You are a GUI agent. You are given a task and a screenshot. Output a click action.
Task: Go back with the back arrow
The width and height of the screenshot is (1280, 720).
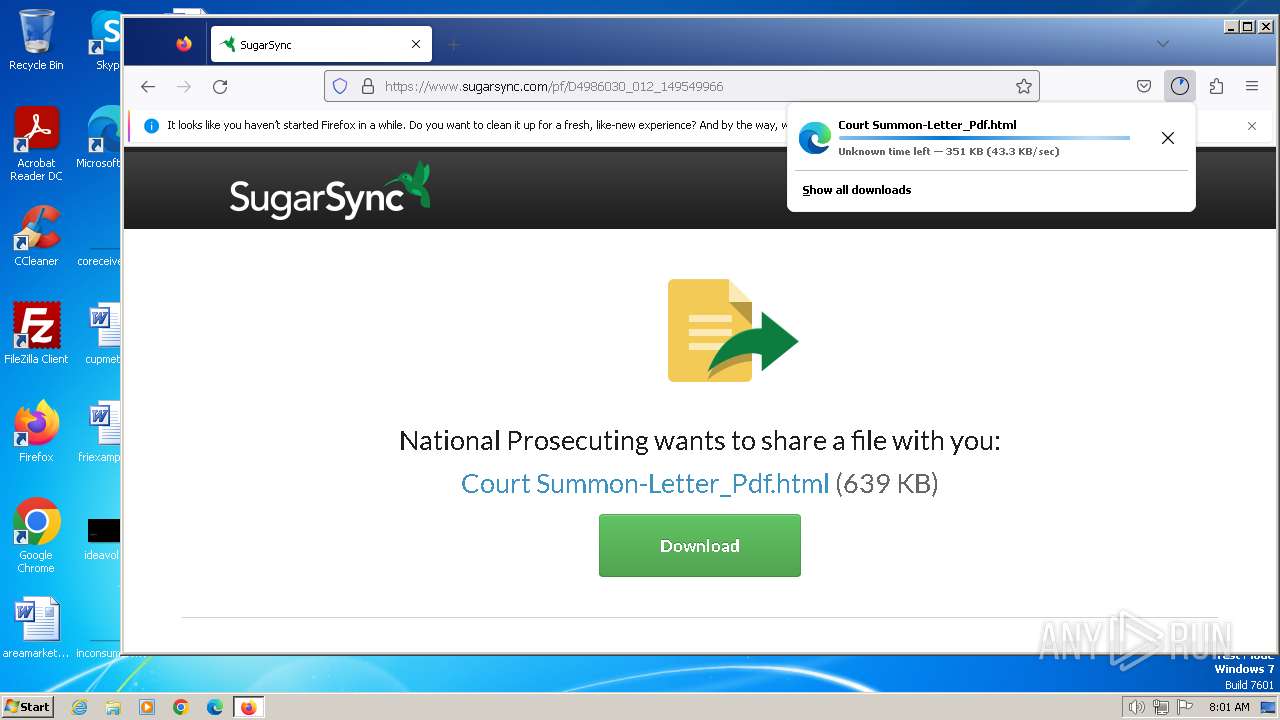coord(148,86)
